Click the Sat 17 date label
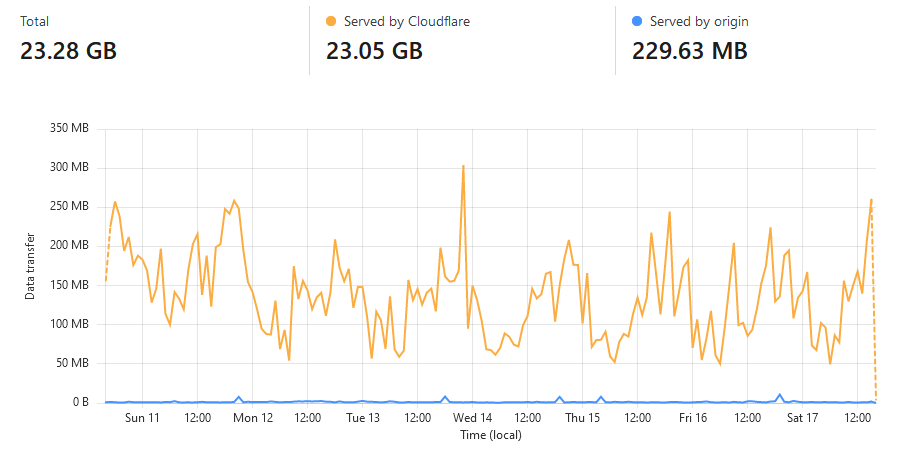The width and height of the screenshot is (917, 454). point(802,417)
